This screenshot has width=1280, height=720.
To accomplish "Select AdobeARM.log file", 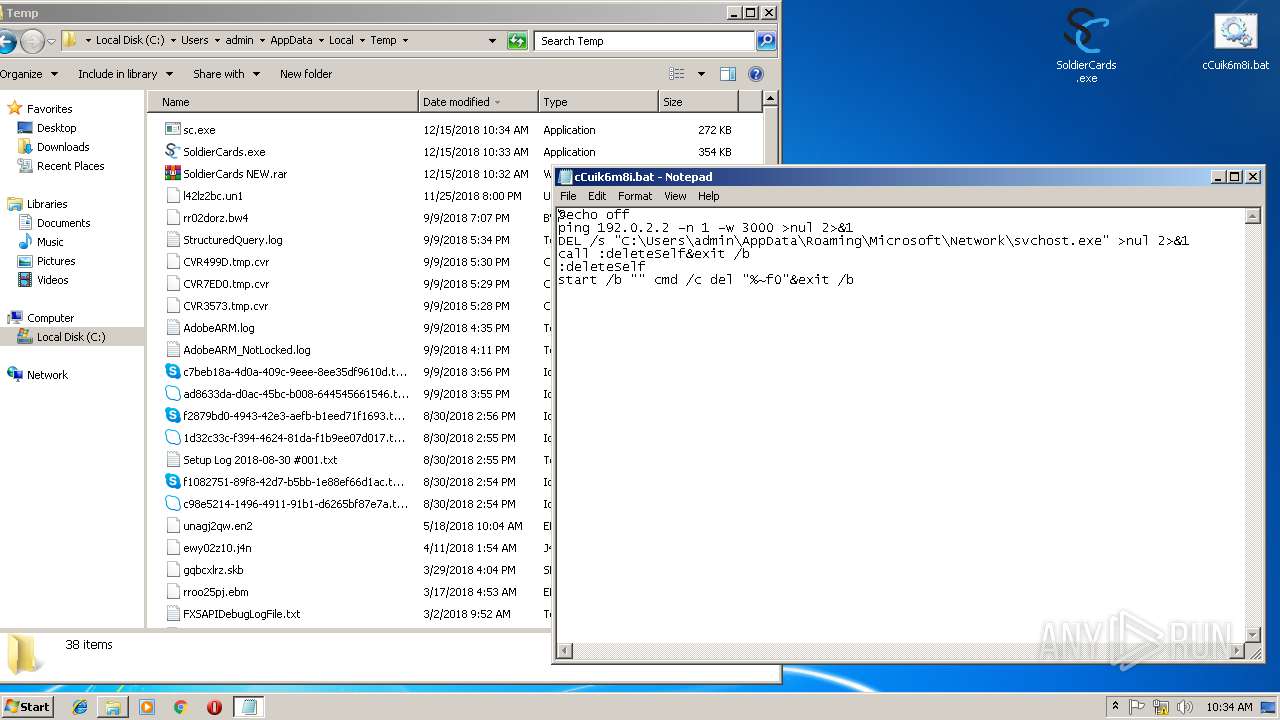I will pos(218,328).
